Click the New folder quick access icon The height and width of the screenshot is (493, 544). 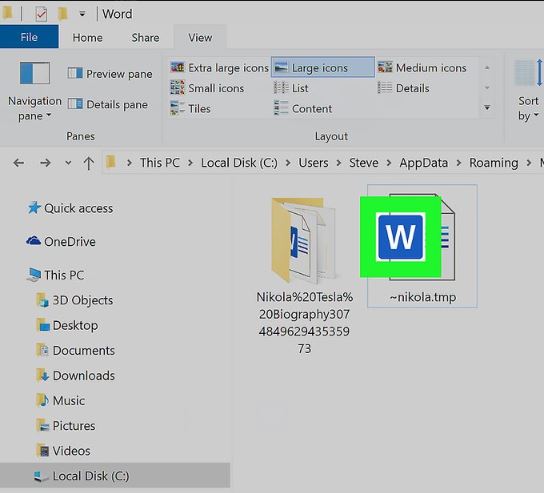click(x=62, y=14)
